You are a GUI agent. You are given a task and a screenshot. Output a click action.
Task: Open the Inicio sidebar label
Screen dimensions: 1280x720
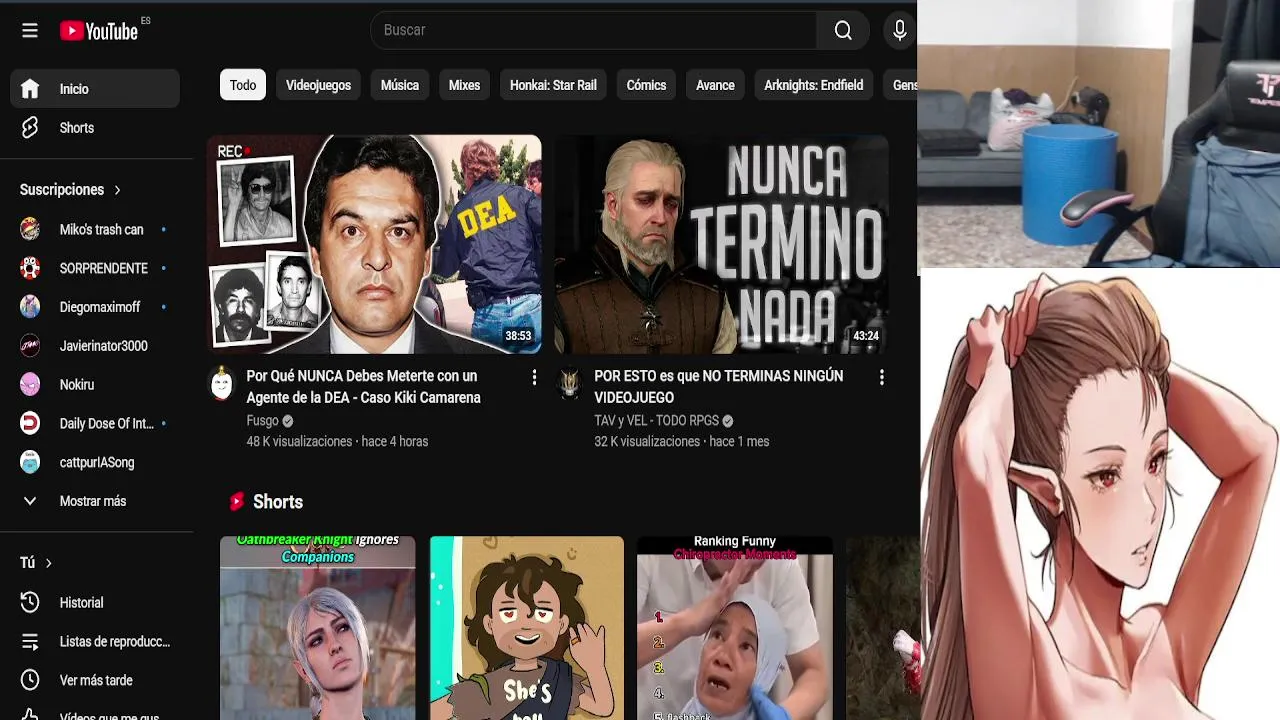74,89
